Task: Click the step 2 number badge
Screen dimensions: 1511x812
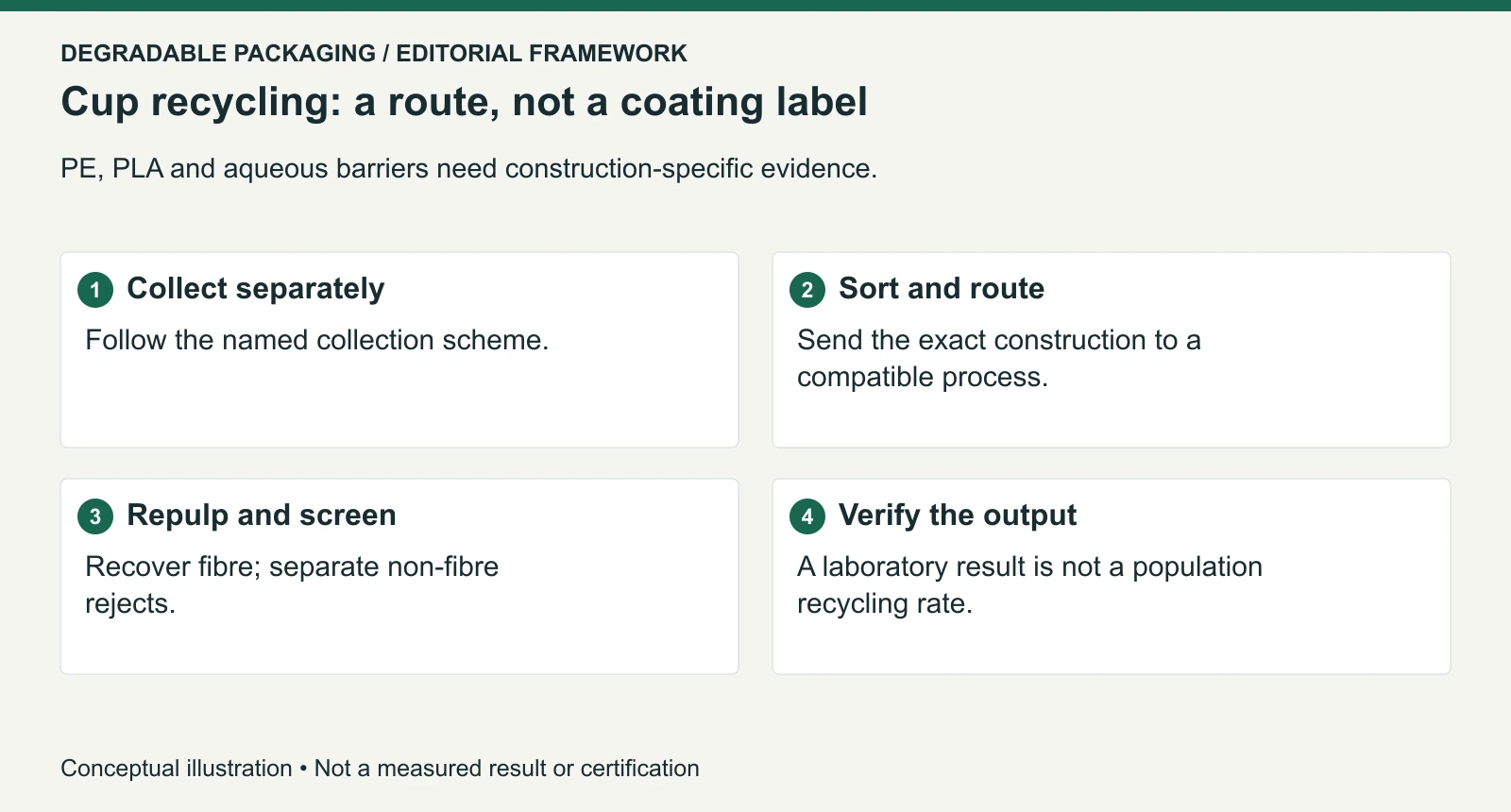Action: (807, 290)
